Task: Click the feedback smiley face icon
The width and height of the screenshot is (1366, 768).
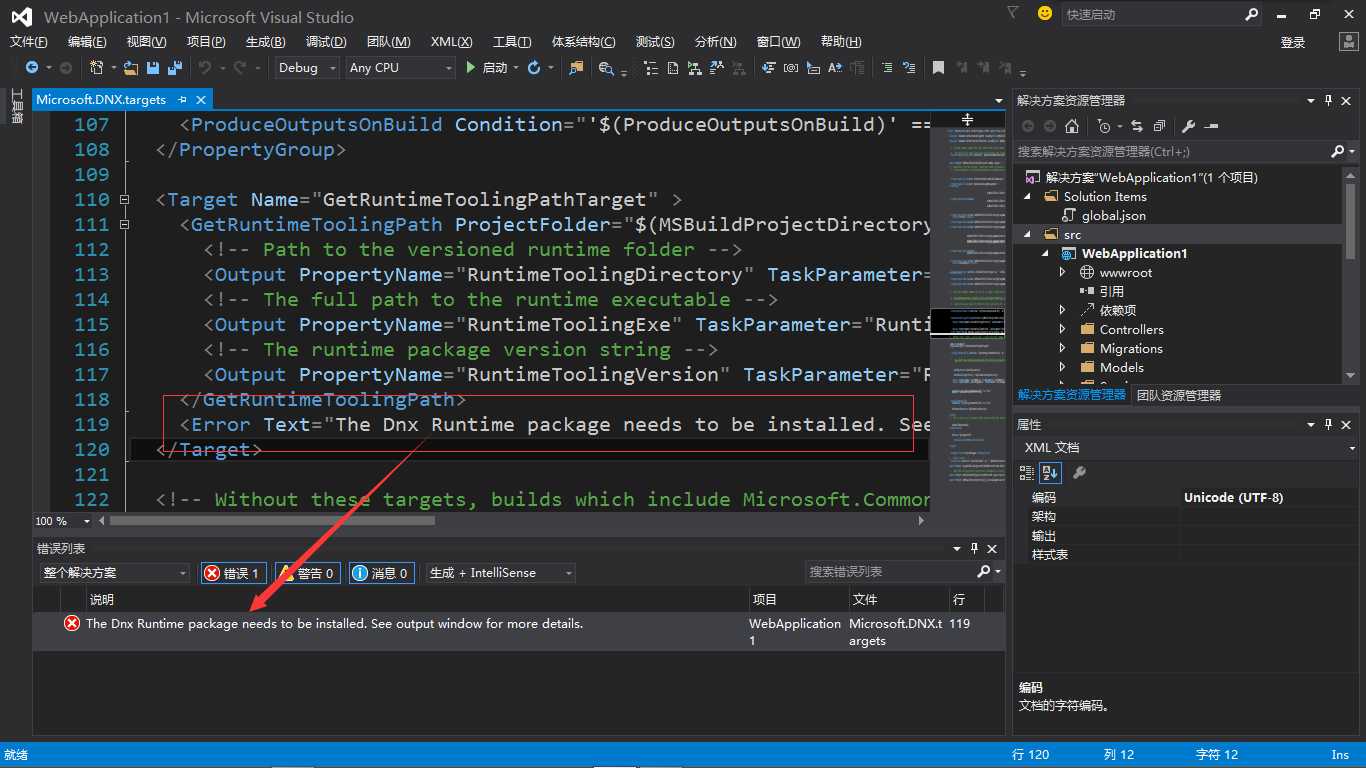Action: tap(1045, 14)
